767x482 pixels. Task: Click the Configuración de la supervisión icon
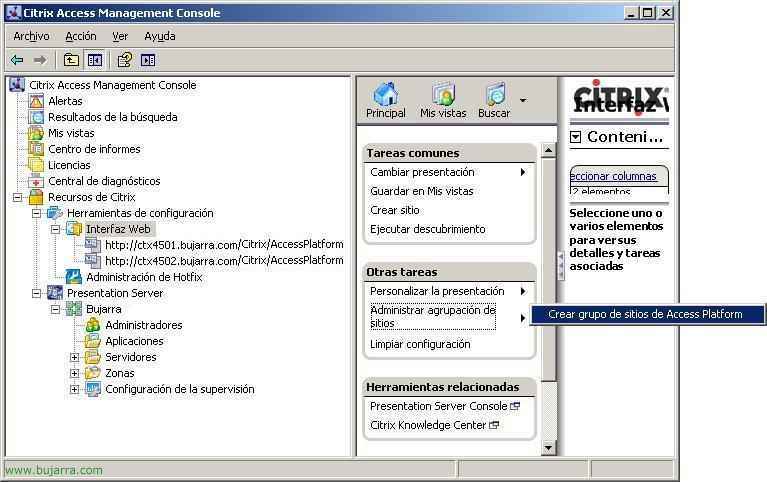coord(93,389)
